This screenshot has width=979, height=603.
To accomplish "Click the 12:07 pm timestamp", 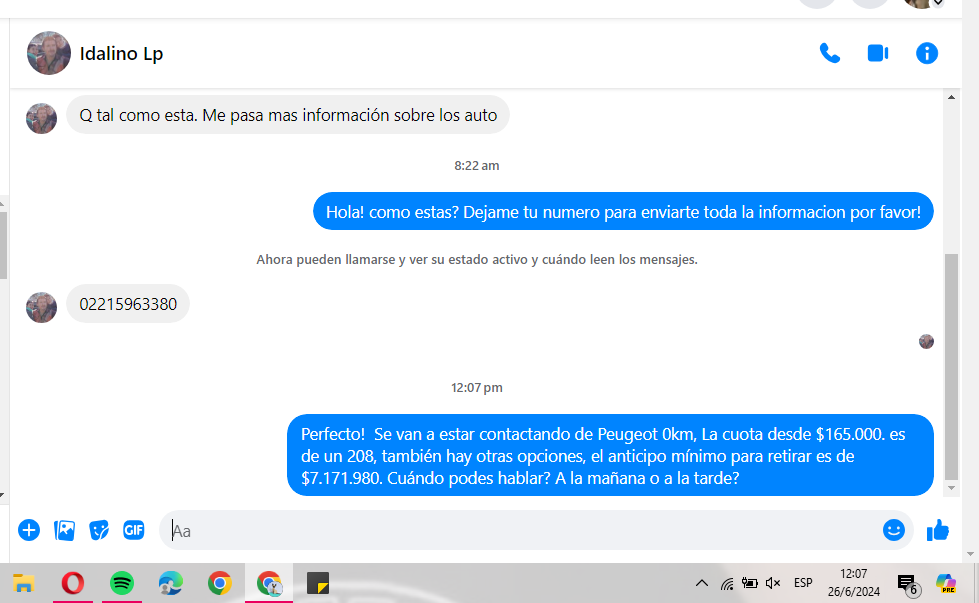I will (476, 388).
